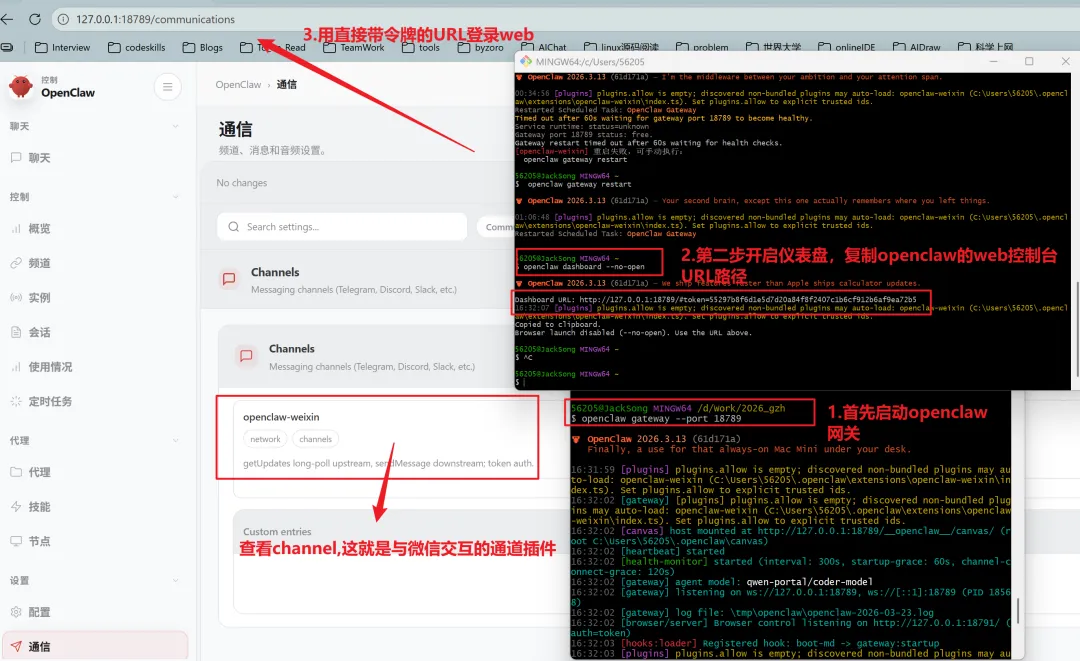
Task: Click the upper Channels section chat icon
Action: click(x=229, y=280)
